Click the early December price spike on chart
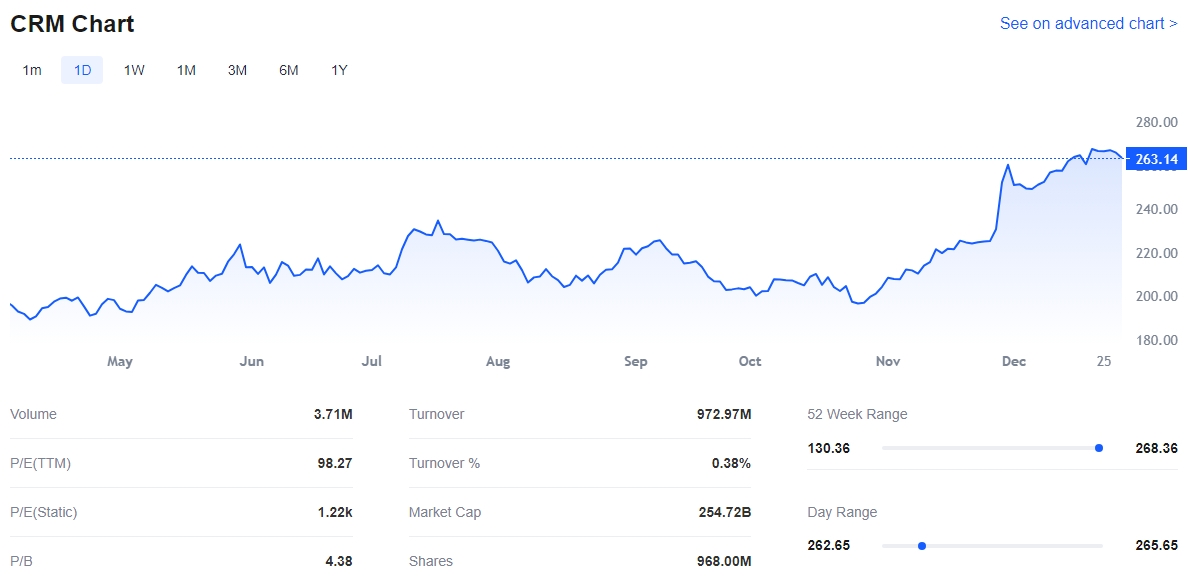This screenshot has width=1188, height=584. [1008, 166]
